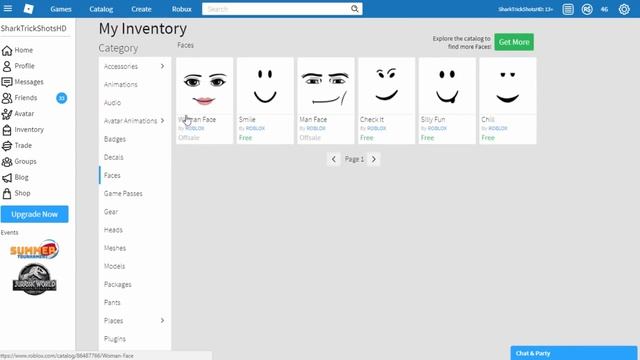Screen dimensions: 640x360
Task: Click the SharkTrickShotsHD username in top bar
Action: pos(525,9)
